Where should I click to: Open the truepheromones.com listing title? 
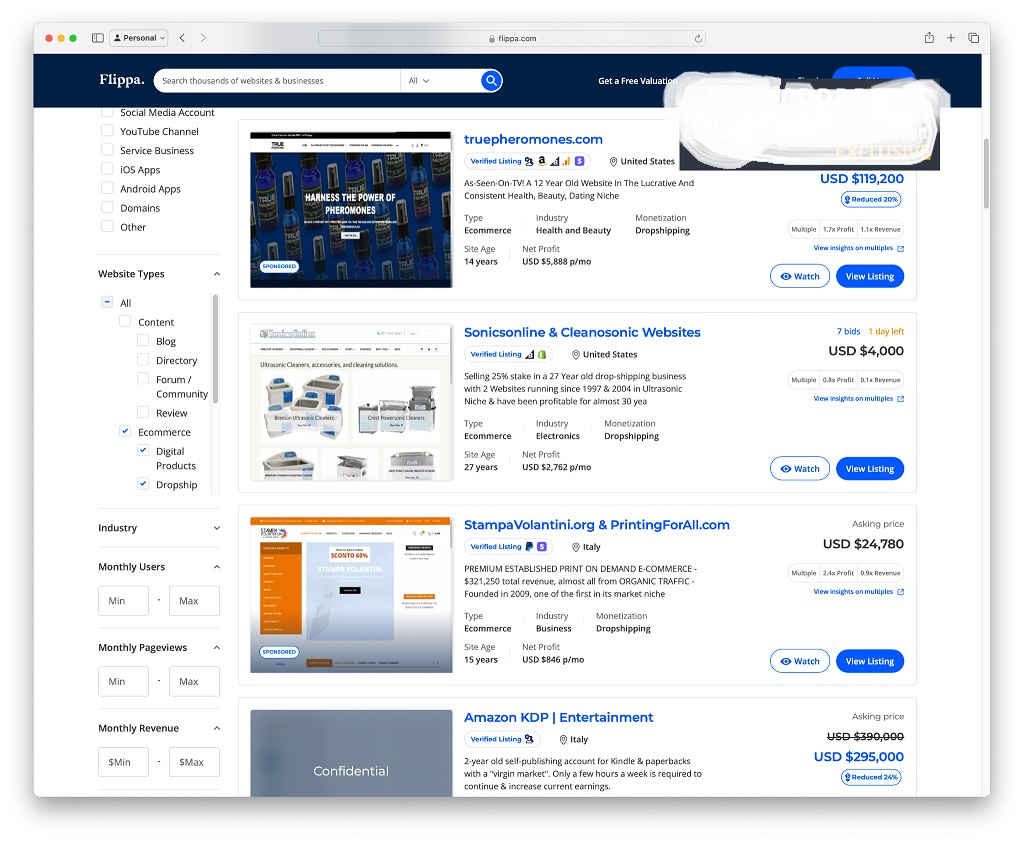pos(533,140)
